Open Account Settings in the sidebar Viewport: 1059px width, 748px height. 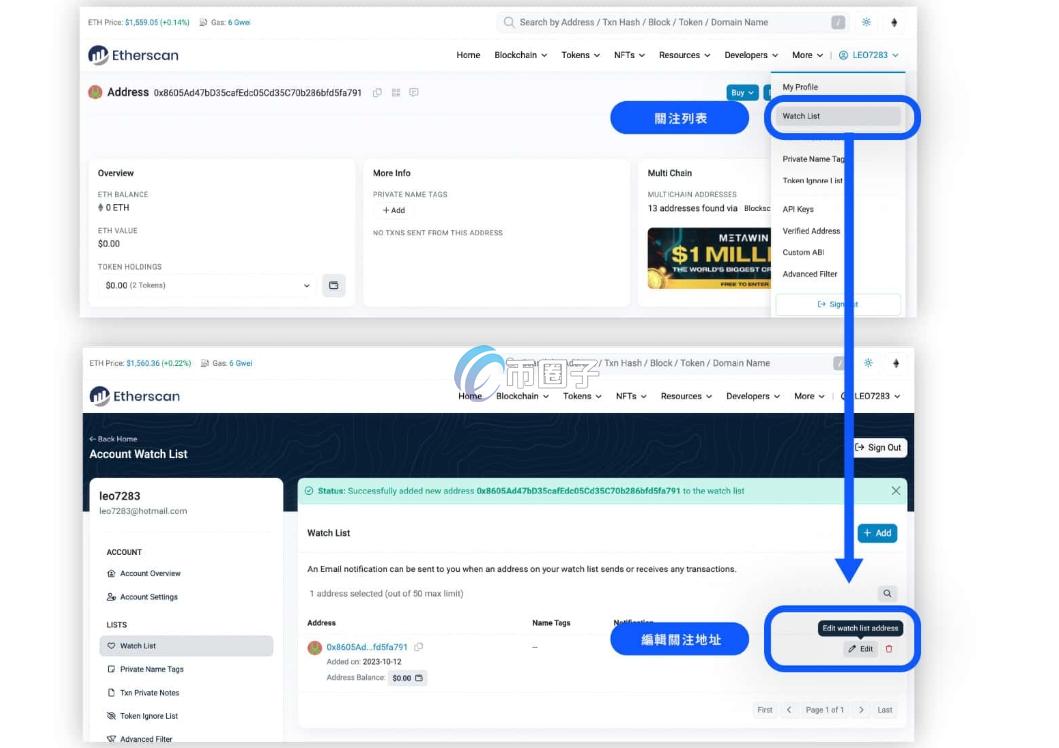tap(148, 597)
